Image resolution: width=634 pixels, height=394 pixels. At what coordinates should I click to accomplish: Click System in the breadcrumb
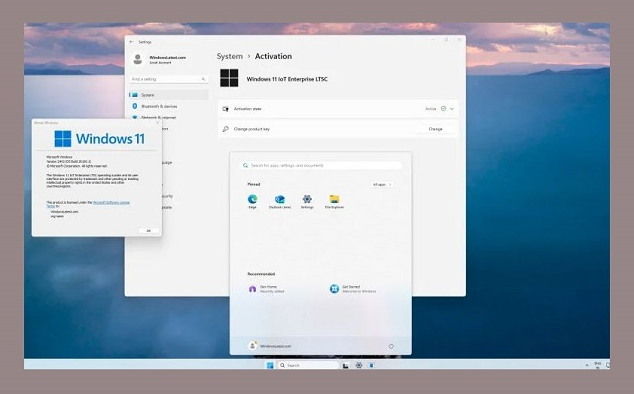(x=229, y=56)
